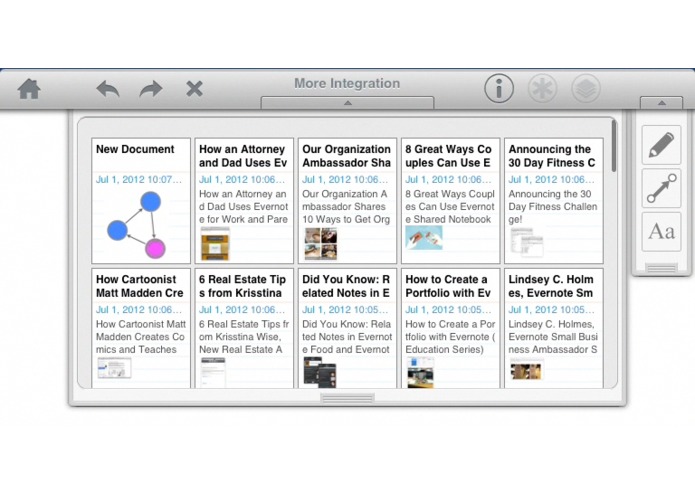
Task: Click the Redo arrow icon
Action: coord(151,89)
